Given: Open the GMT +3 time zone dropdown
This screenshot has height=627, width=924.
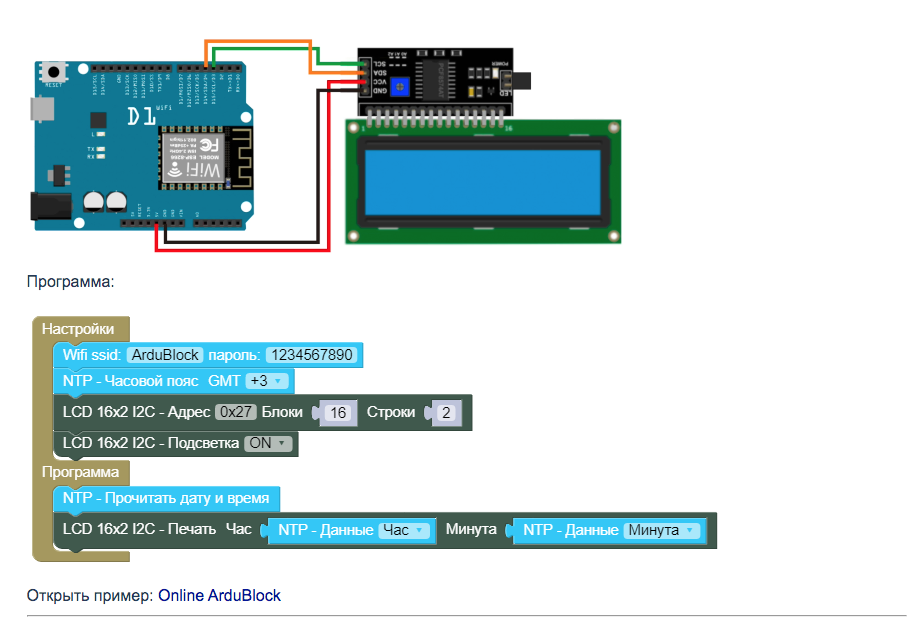Looking at the screenshot, I should [x=267, y=381].
